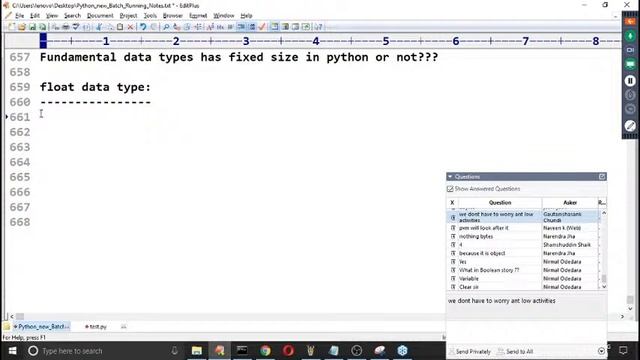The width and height of the screenshot is (640, 360).
Task: Toggle the Line Number toolbar icon
Action: point(252,27)
